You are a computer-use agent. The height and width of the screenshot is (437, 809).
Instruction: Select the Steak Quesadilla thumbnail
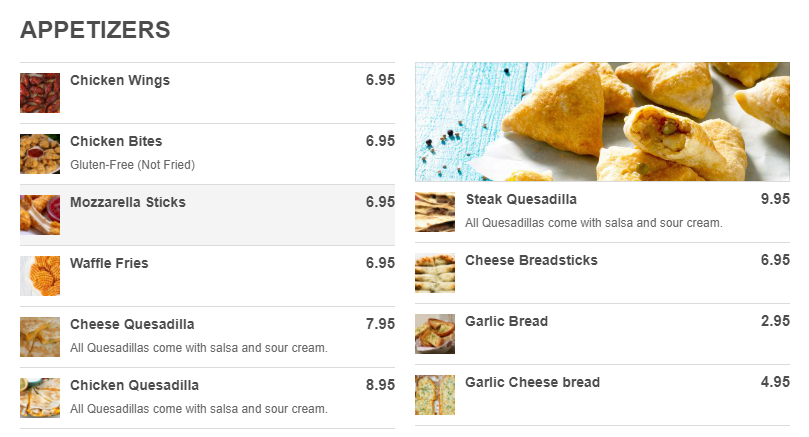(x=435, y=212)
